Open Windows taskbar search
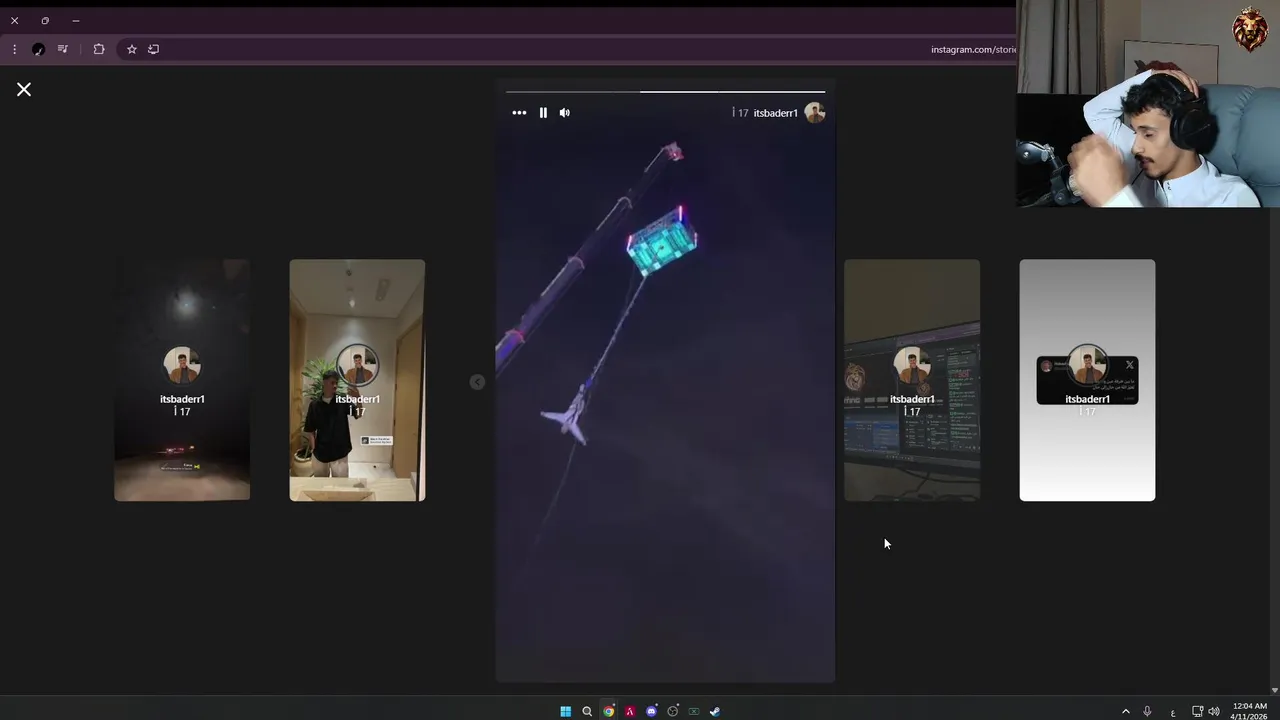Screen dimensions: 1280x720 587,711
